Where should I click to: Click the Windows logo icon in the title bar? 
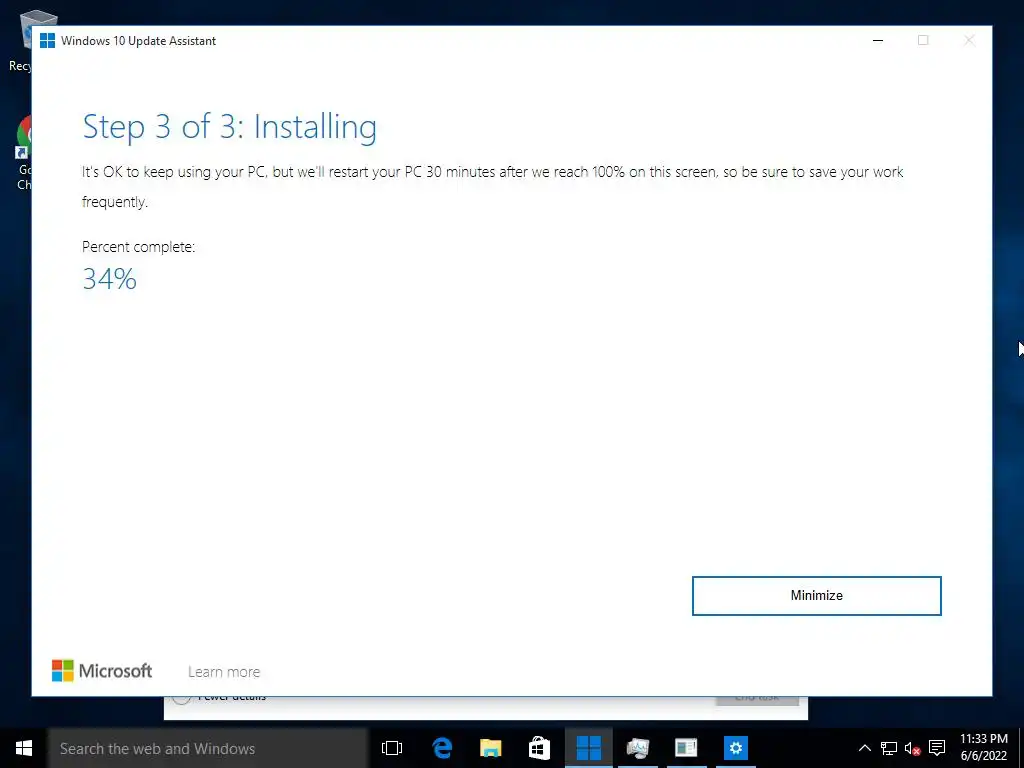(47, 40)
